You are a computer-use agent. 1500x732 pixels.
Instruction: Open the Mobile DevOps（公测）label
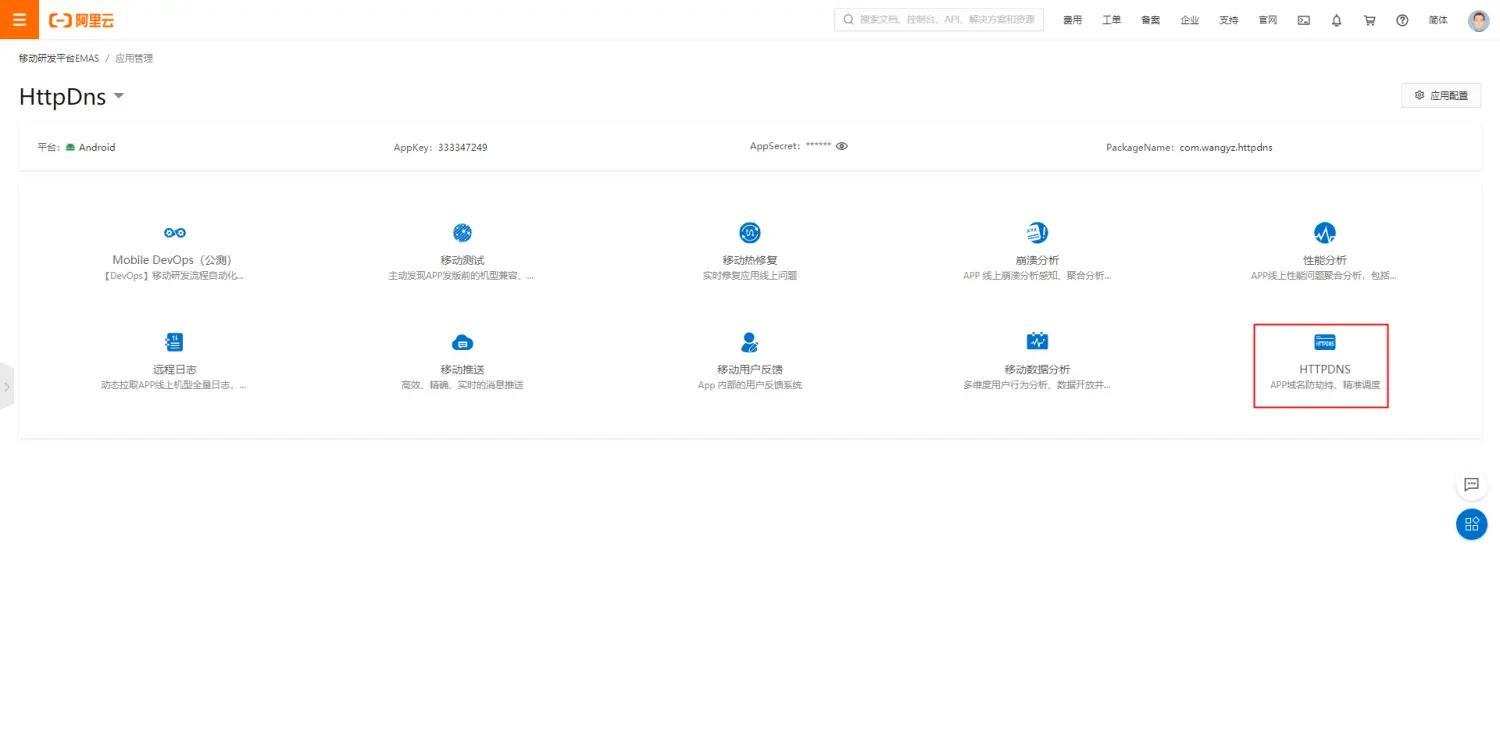click(x=175, y=260)
